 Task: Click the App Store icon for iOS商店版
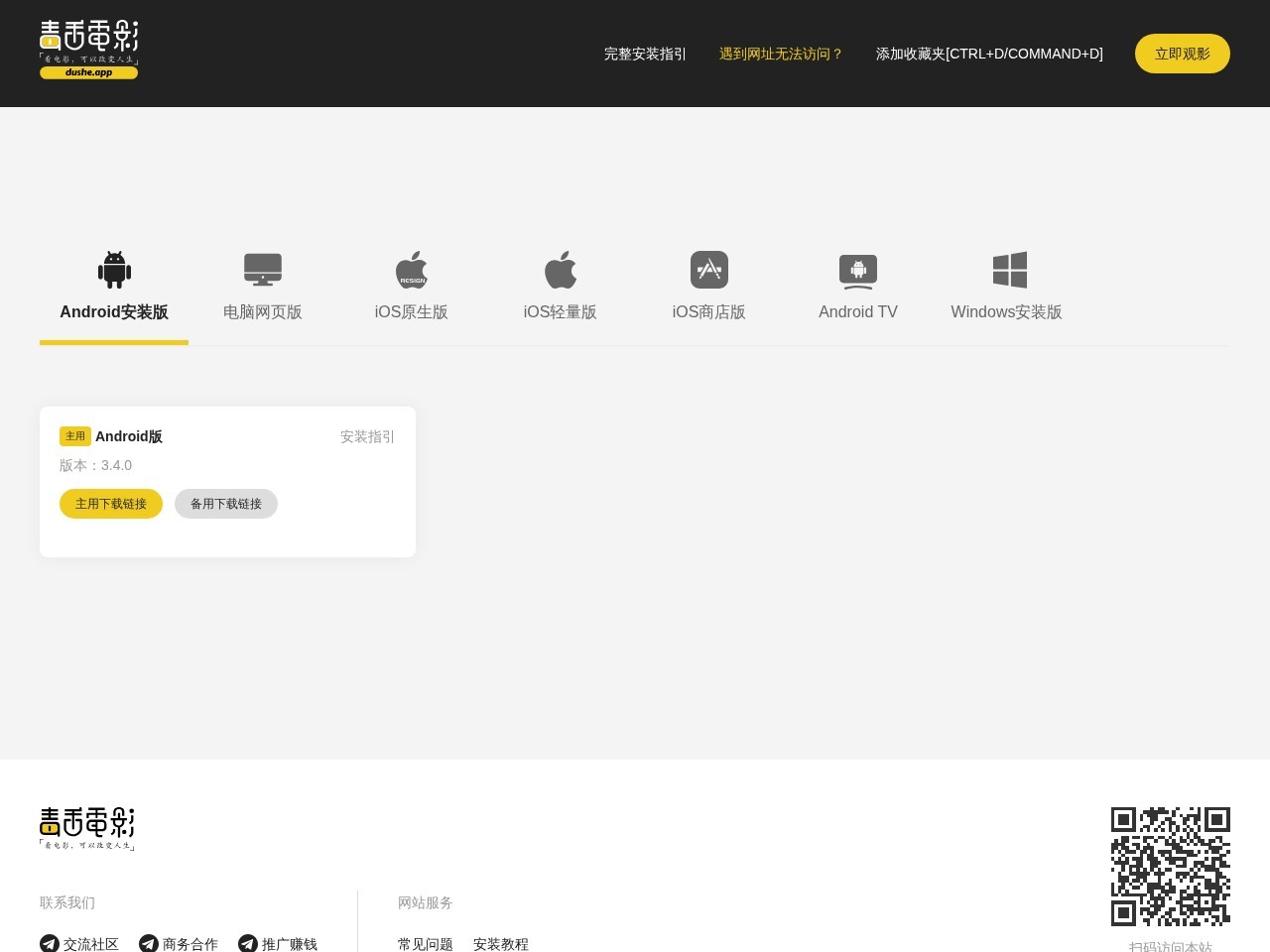pyautogui.click(x=709, y=270)
